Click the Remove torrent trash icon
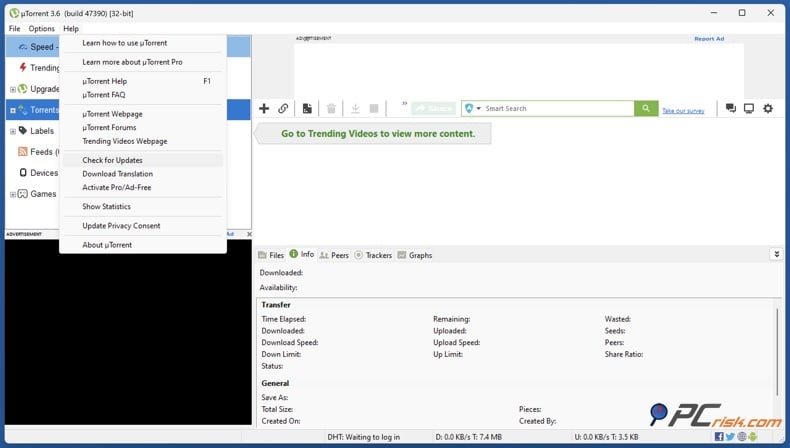The image size is (790, 448). pos(331,108)
